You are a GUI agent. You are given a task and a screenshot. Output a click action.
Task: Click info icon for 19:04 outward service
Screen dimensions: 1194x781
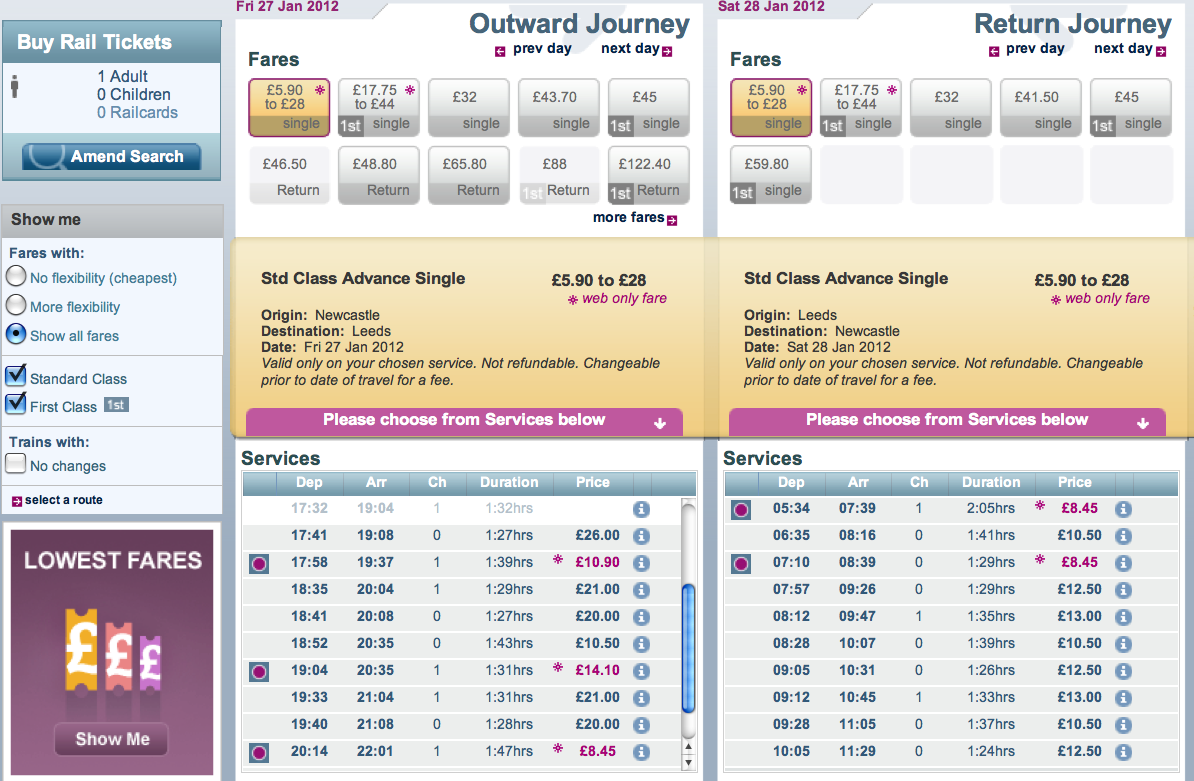point(641,671)
